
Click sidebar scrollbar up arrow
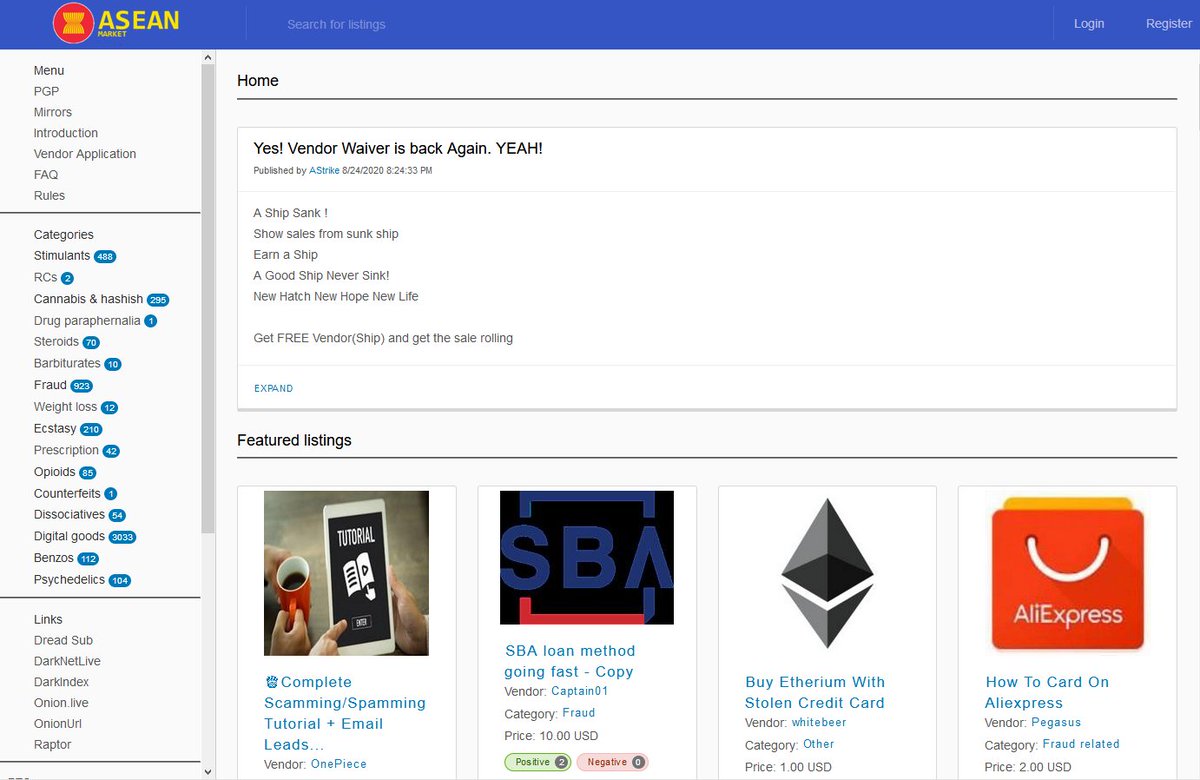[208, 57]
